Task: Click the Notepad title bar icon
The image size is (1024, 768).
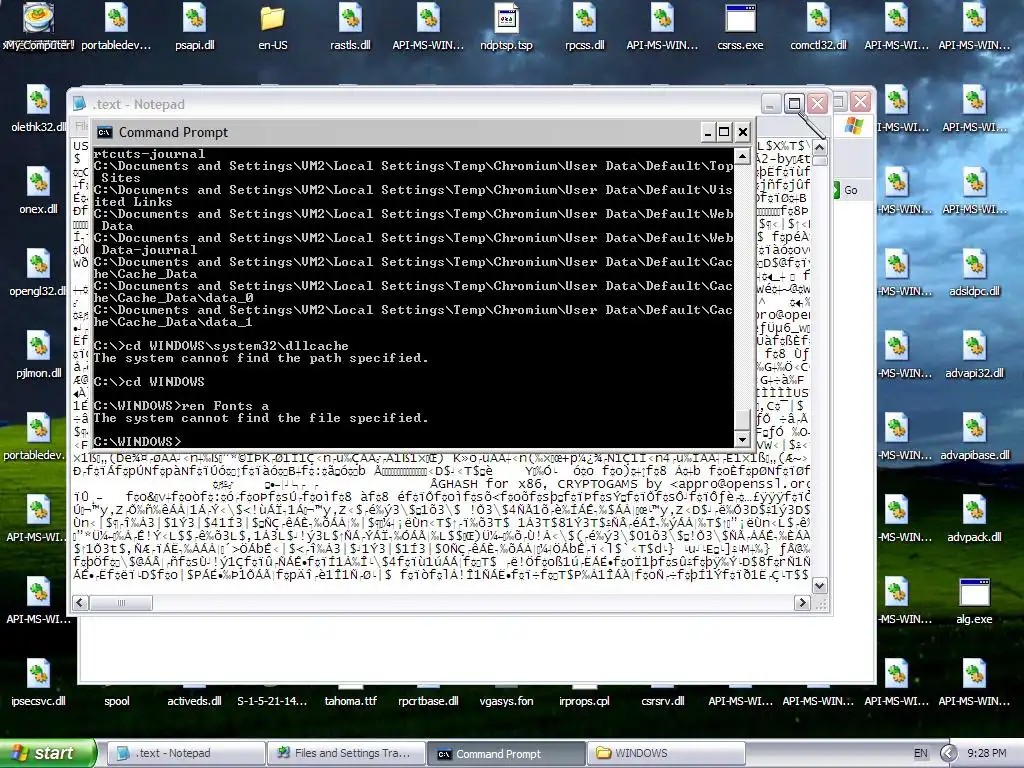Action: (x=80, y=104)
